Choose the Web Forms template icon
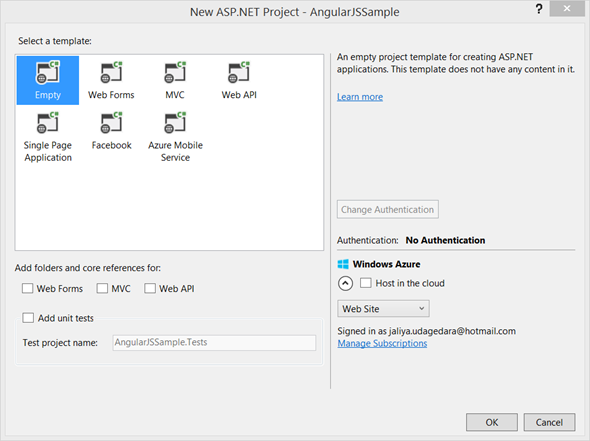590x441 pixels. click(111, 72)
